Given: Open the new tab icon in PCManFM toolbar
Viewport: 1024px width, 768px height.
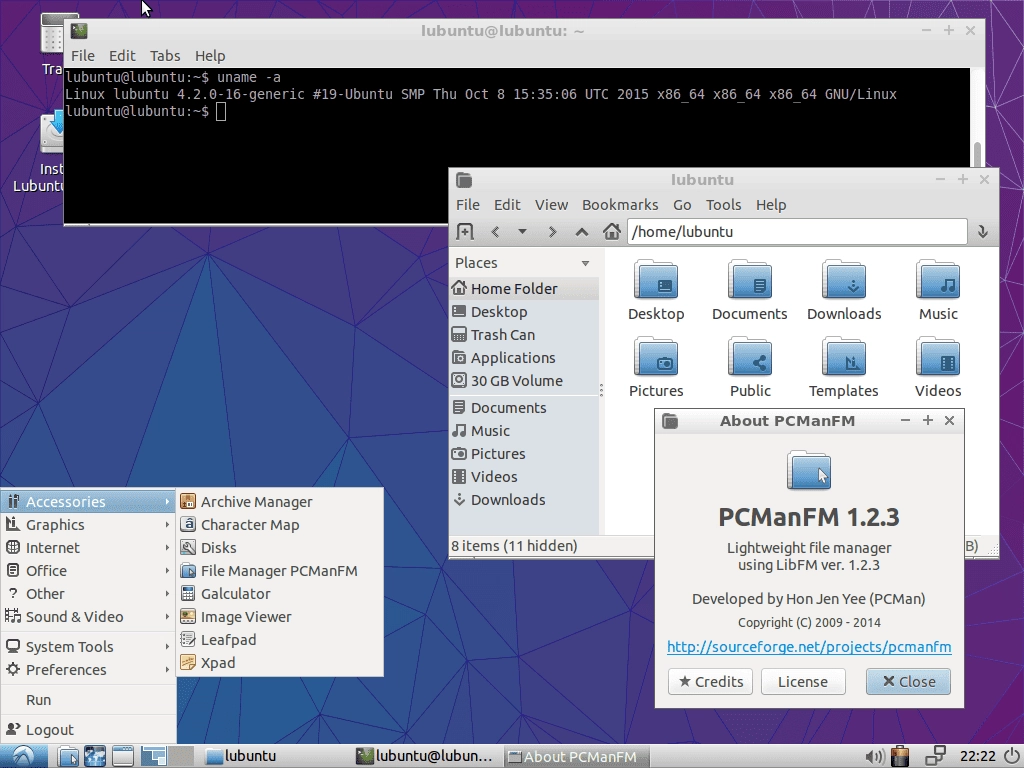Looking at the screenshot, I should coord(464,232).
